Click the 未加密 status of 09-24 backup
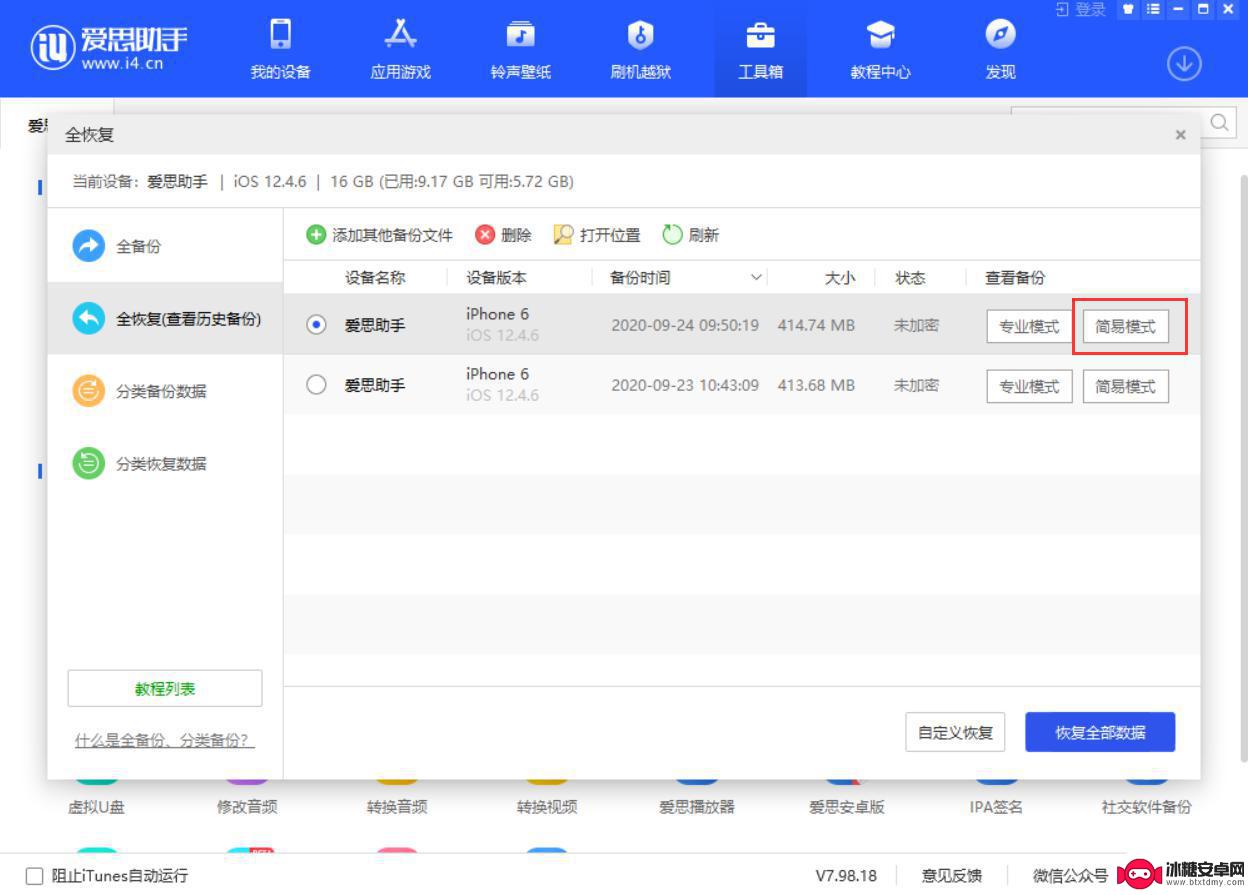 pyautogui.click(x=916, y=325)
